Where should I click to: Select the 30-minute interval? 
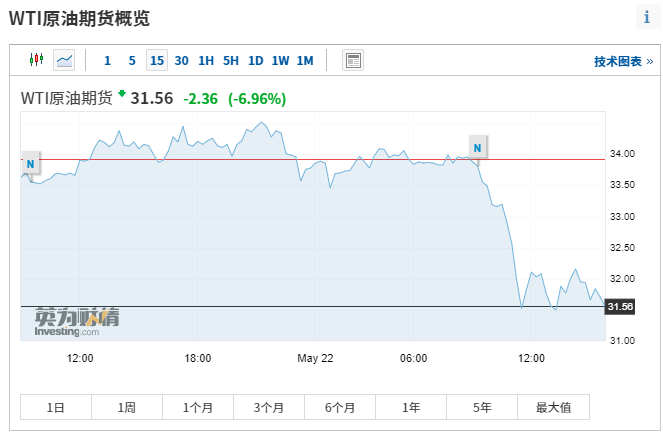point(181,61)
